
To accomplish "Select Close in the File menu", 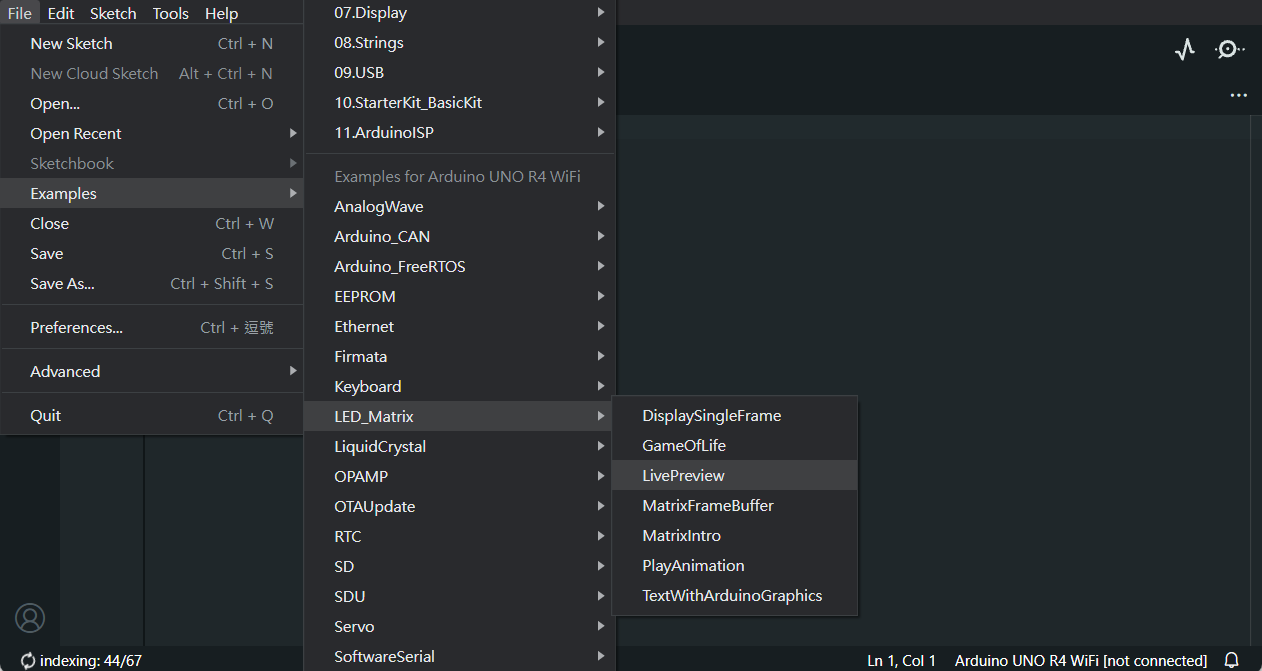I will [x=152, y=224].
